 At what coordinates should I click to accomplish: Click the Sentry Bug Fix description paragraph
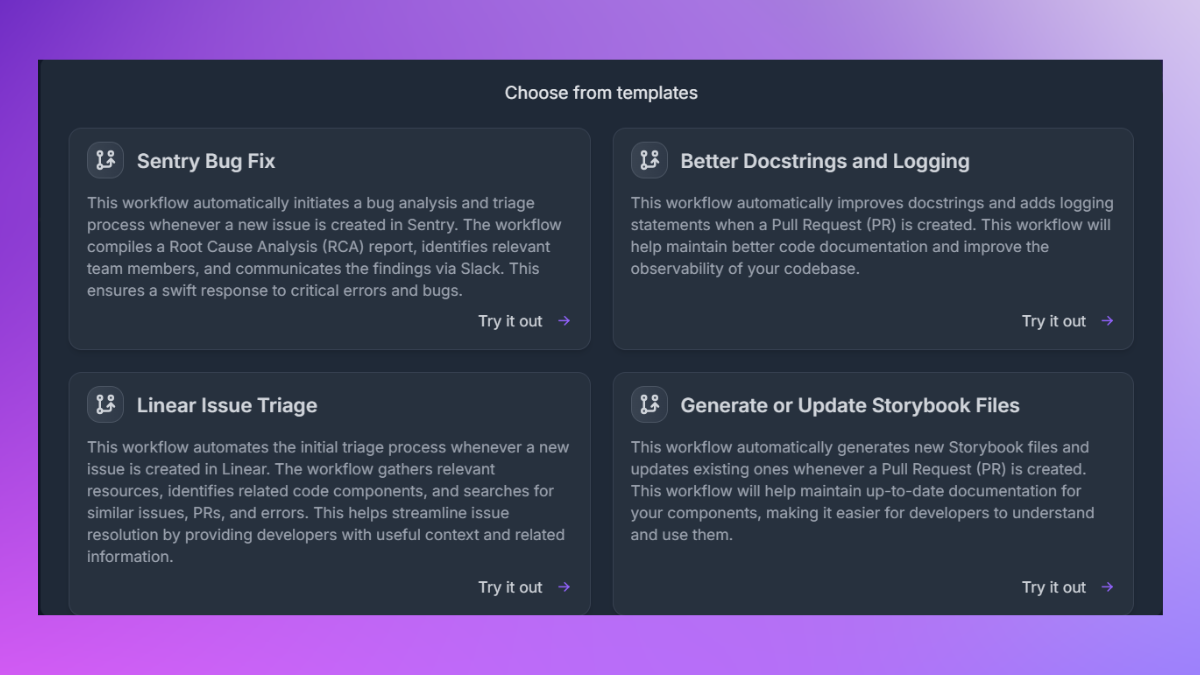[325, 247]
